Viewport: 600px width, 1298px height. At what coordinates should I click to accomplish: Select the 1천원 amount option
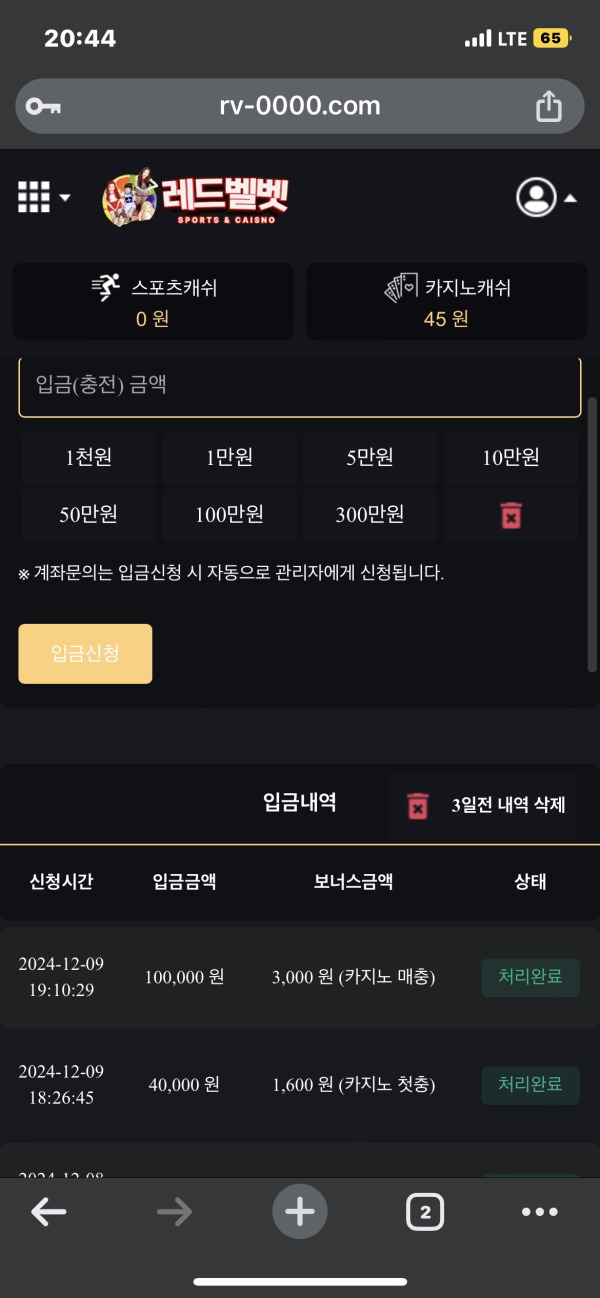88,458
